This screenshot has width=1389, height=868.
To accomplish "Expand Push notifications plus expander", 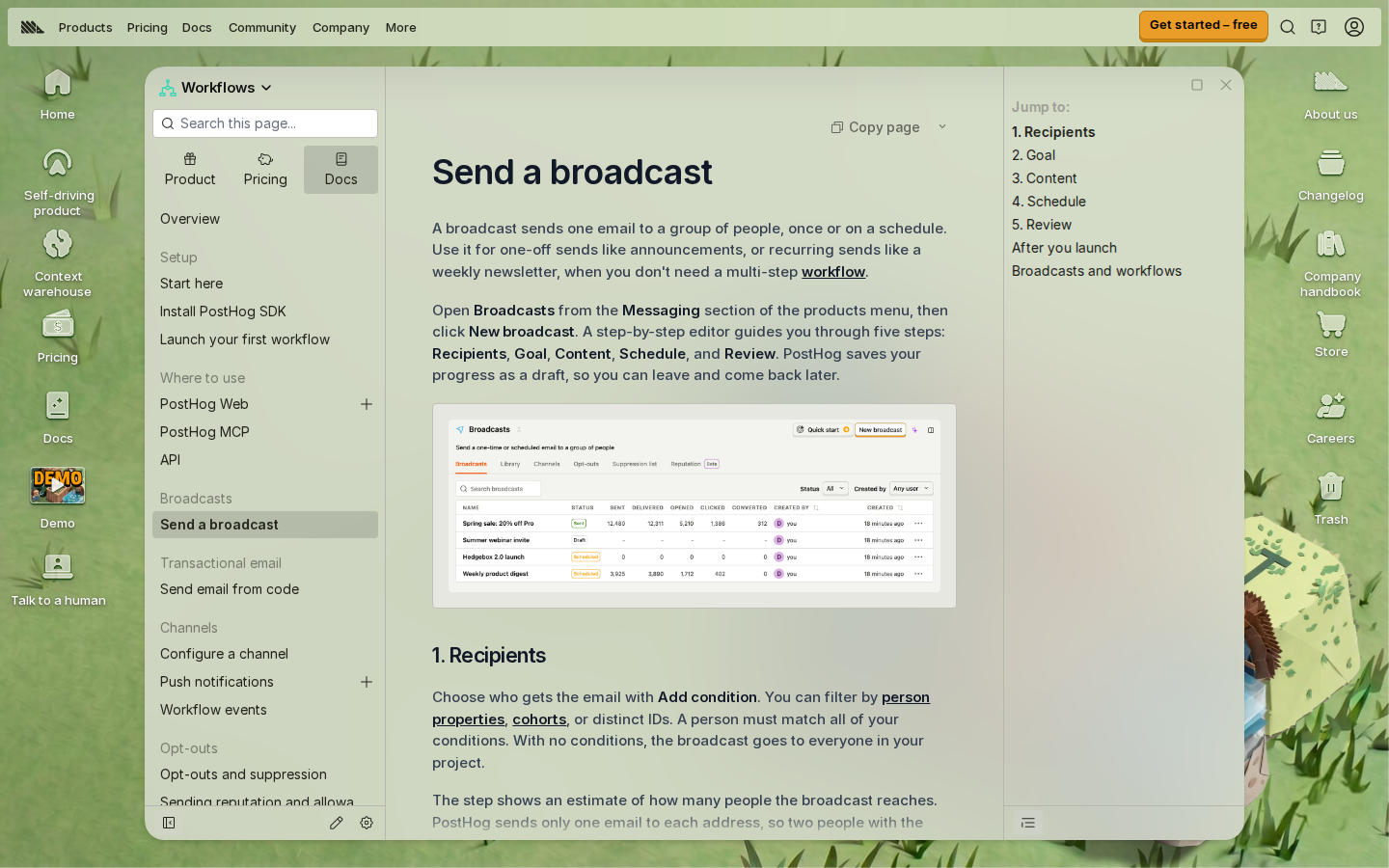I will 367,682.
